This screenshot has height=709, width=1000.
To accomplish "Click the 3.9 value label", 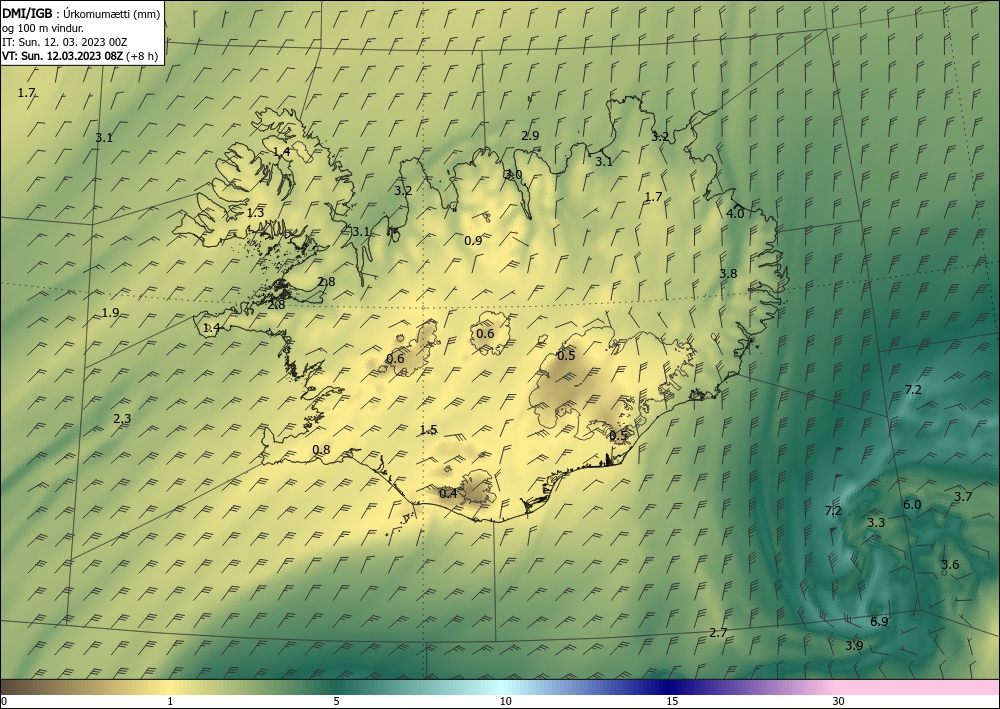I will point(854,645).
